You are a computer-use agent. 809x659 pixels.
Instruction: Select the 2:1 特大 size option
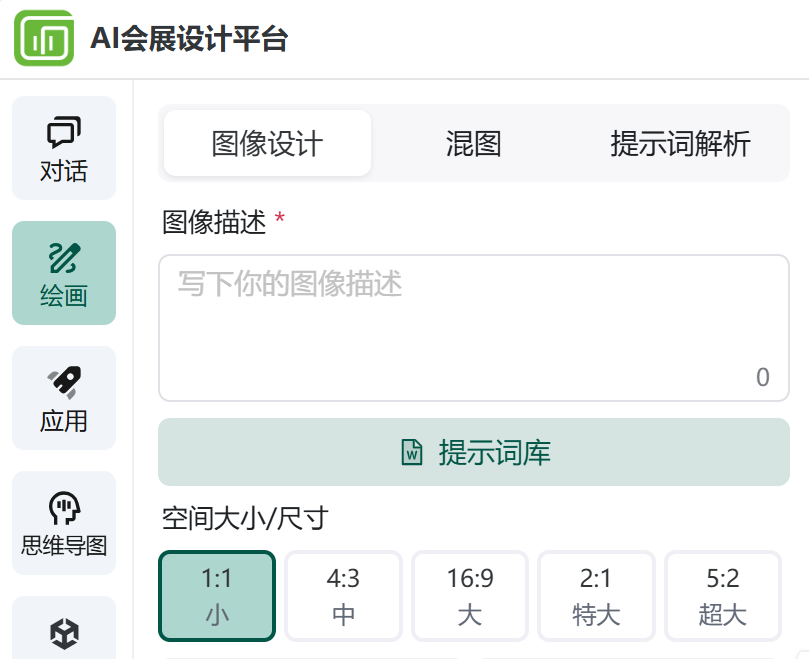tap(596, 596)
